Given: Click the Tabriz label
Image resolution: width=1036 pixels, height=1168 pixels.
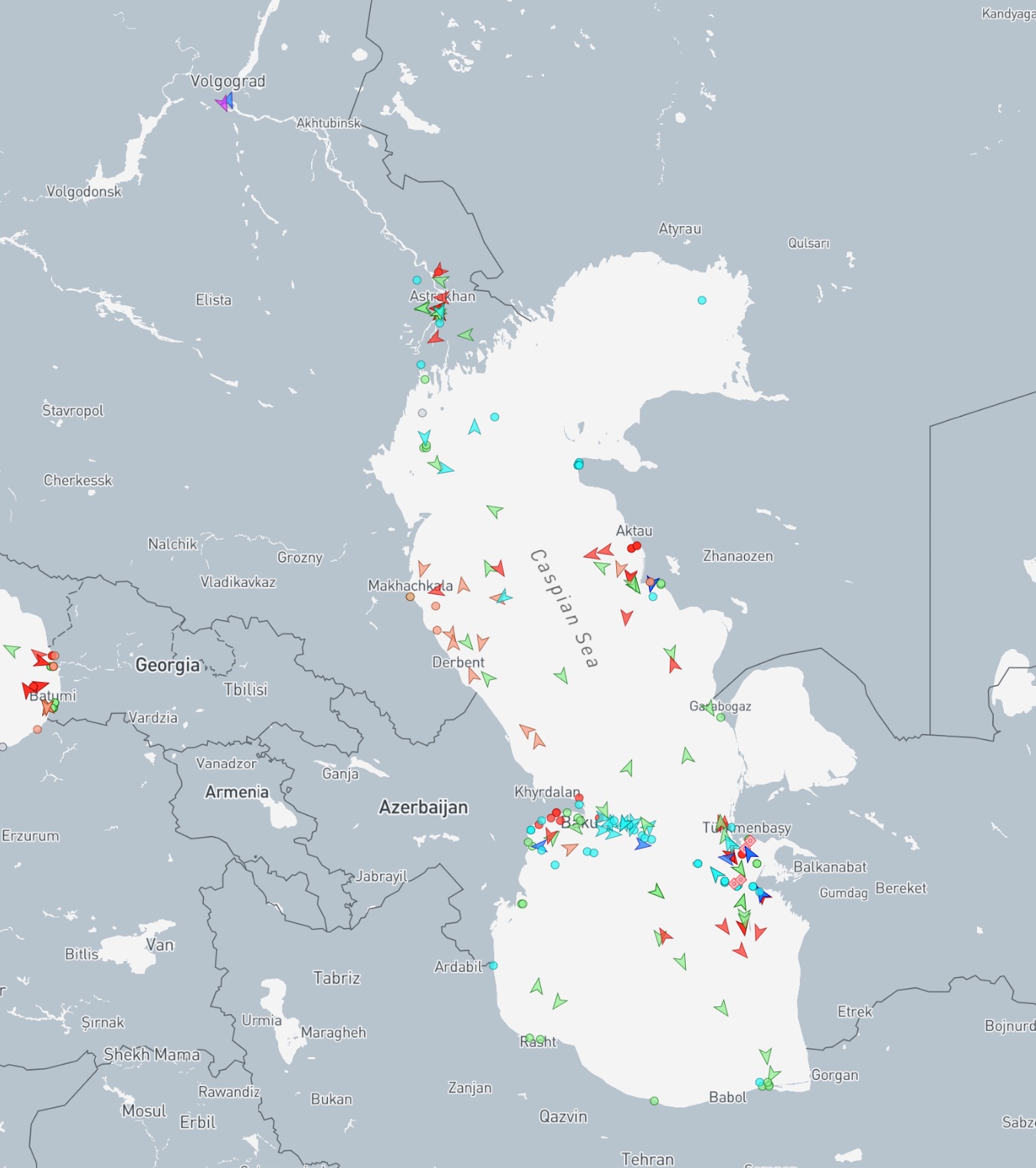Looking at the screenshot, I should click(336, 978).
